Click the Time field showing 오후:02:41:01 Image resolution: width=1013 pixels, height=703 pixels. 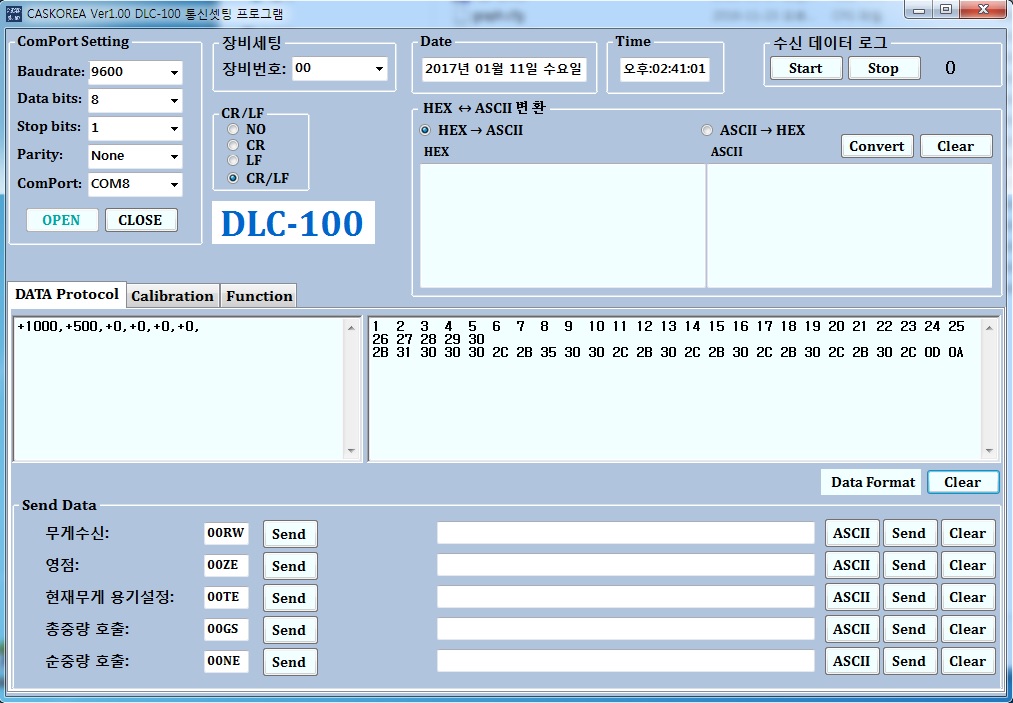click(665, 69)
